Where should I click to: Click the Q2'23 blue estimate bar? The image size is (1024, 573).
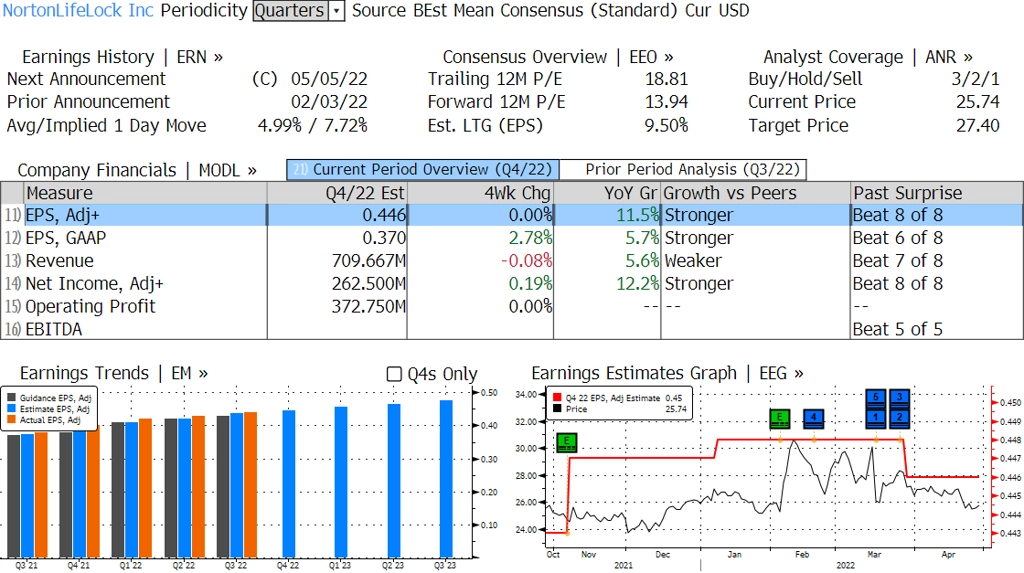(x=394, y=481)
